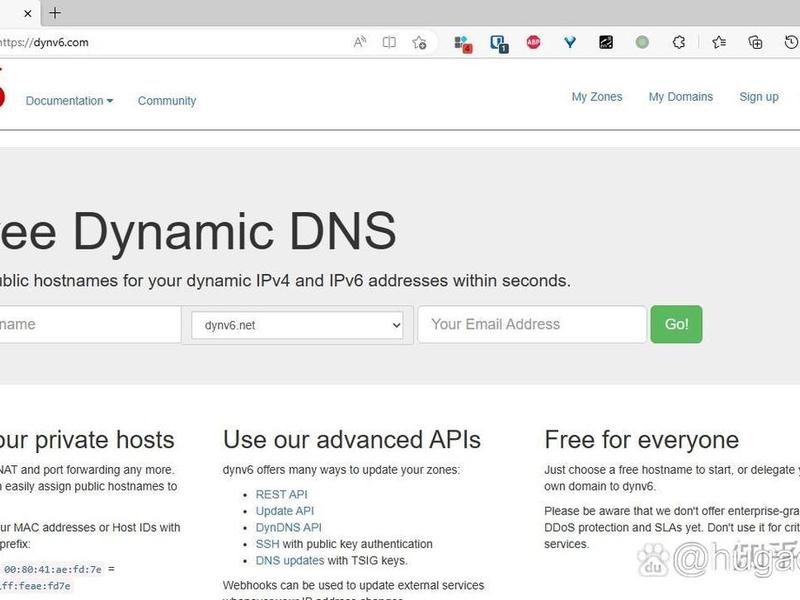
Task: Click the Your Email Address field
Action: point(532,324)
